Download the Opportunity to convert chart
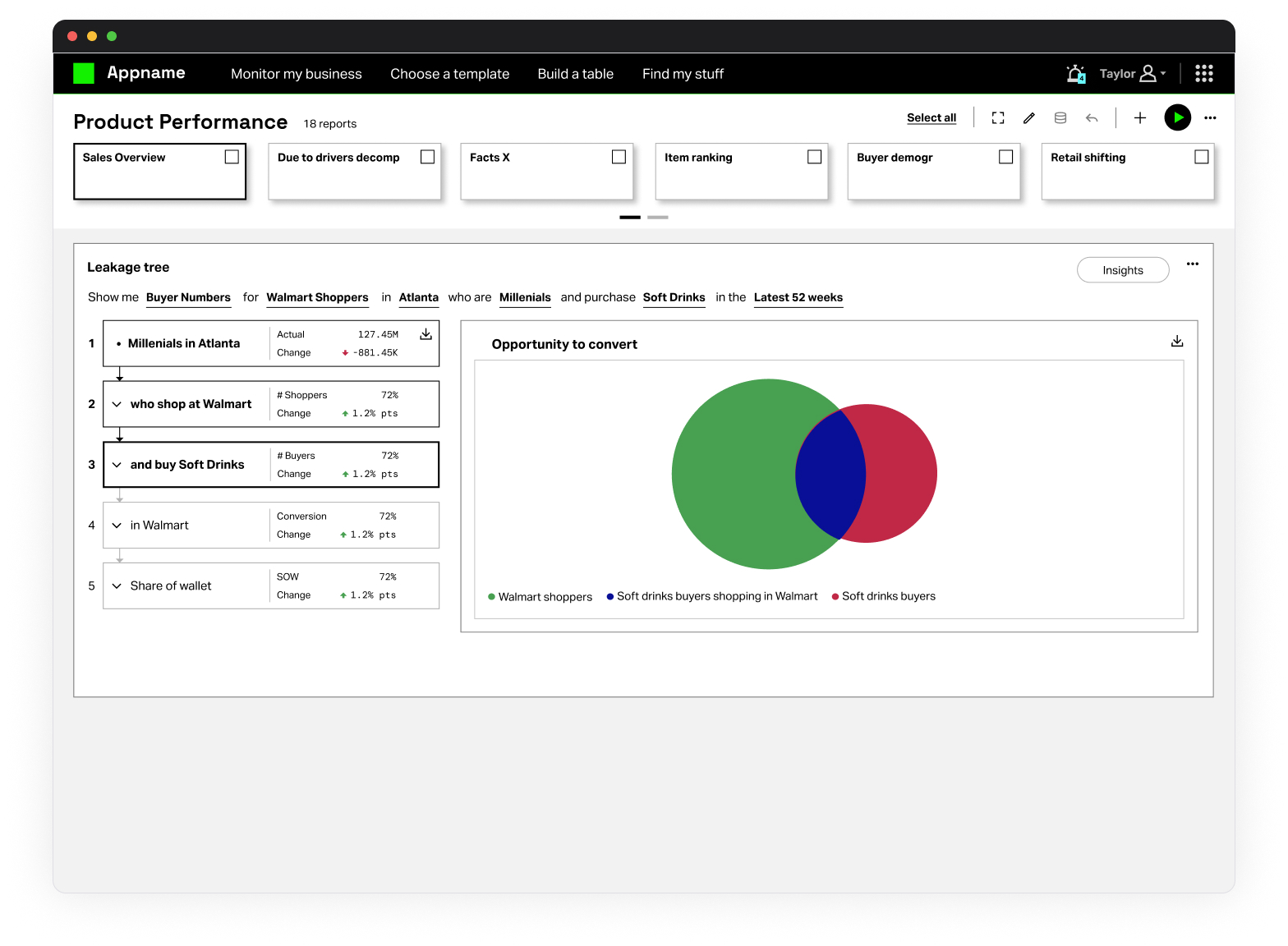 click(1177, 341)
